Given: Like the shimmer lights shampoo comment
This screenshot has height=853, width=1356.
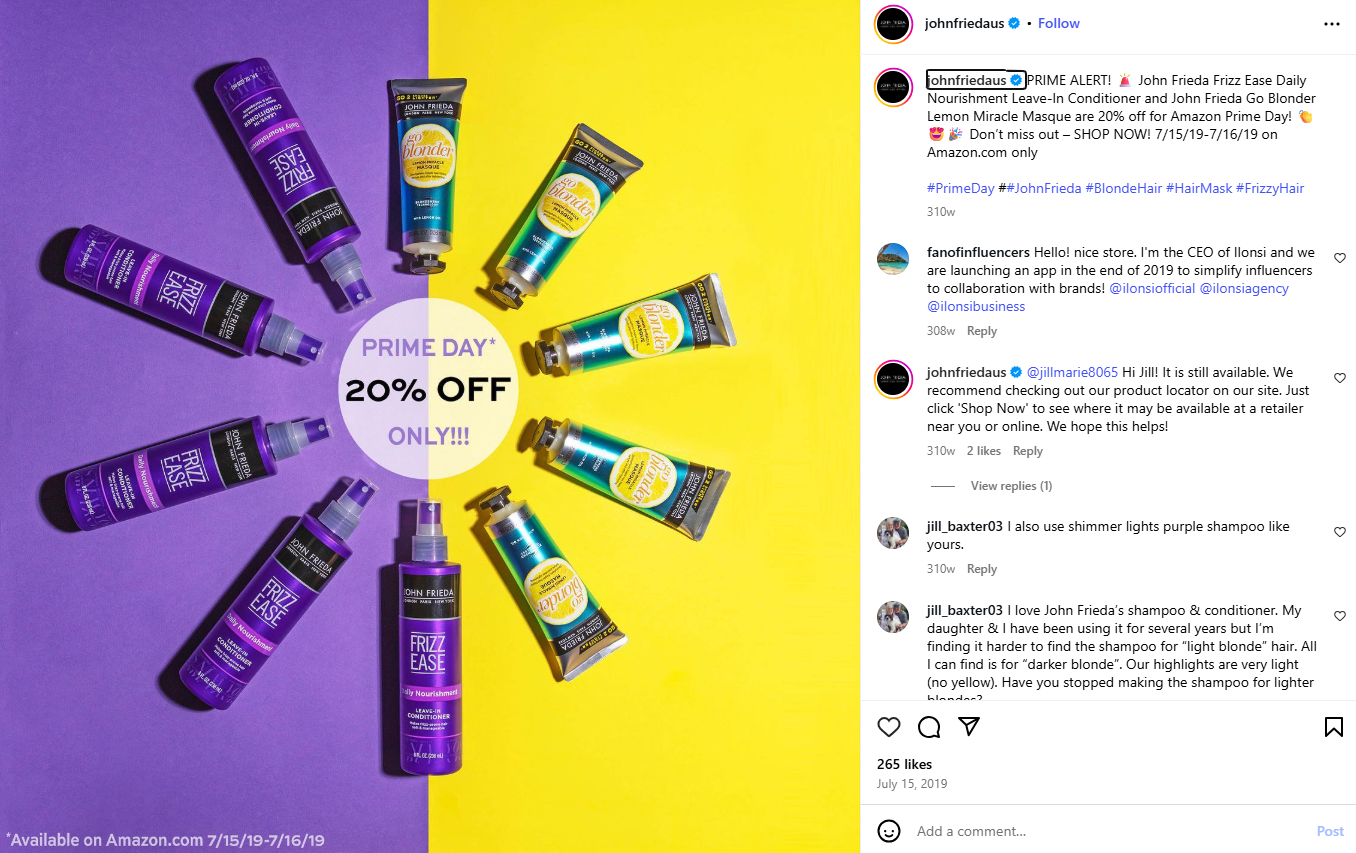Looking at the screenshot, I should click(x=1339, y=532).
